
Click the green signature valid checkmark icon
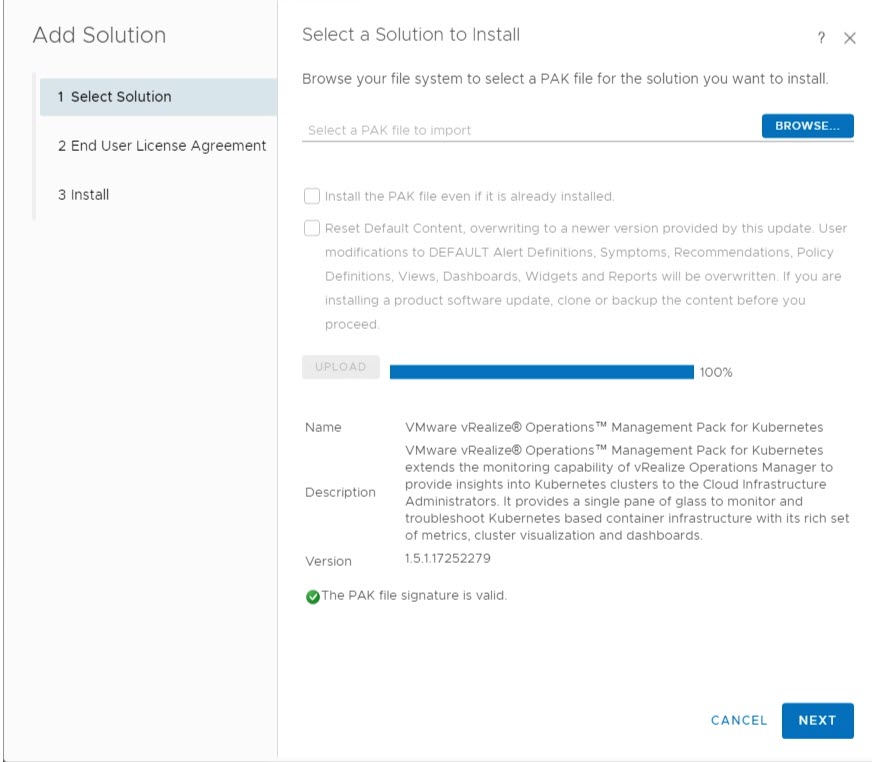click(313, 596)
